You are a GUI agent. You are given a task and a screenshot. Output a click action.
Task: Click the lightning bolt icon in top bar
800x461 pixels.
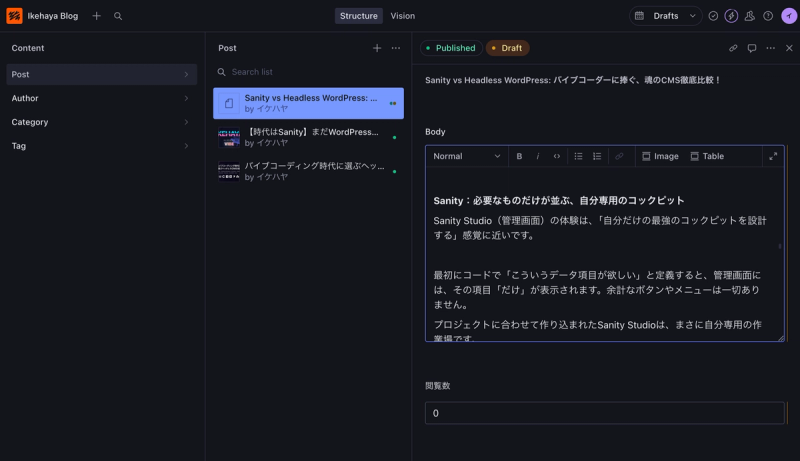(x=731, y=16)
